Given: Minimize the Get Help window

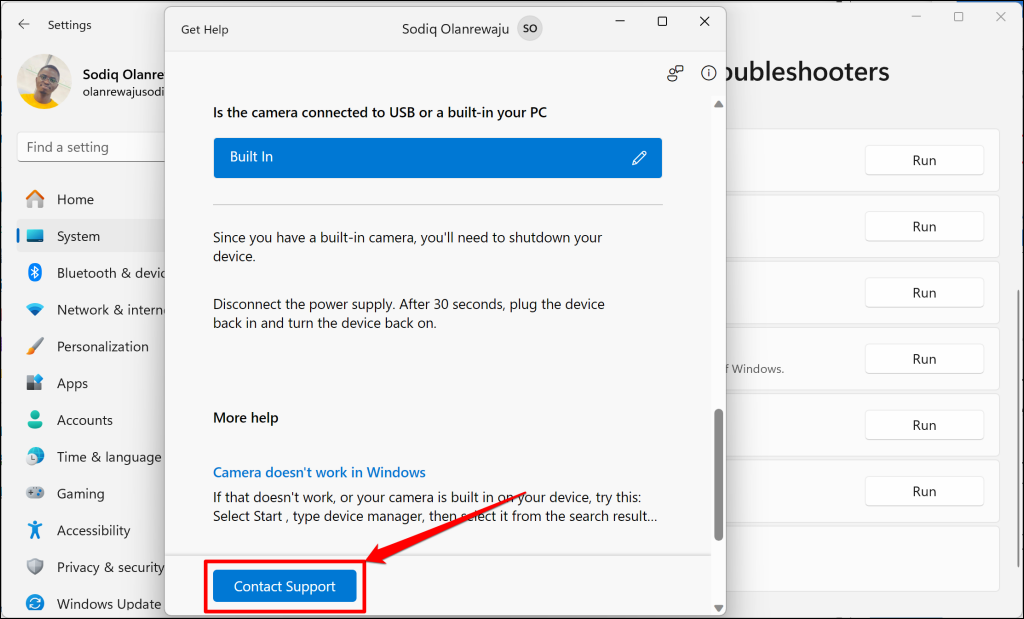Looking at the screenshot, I should pos(620,22).
